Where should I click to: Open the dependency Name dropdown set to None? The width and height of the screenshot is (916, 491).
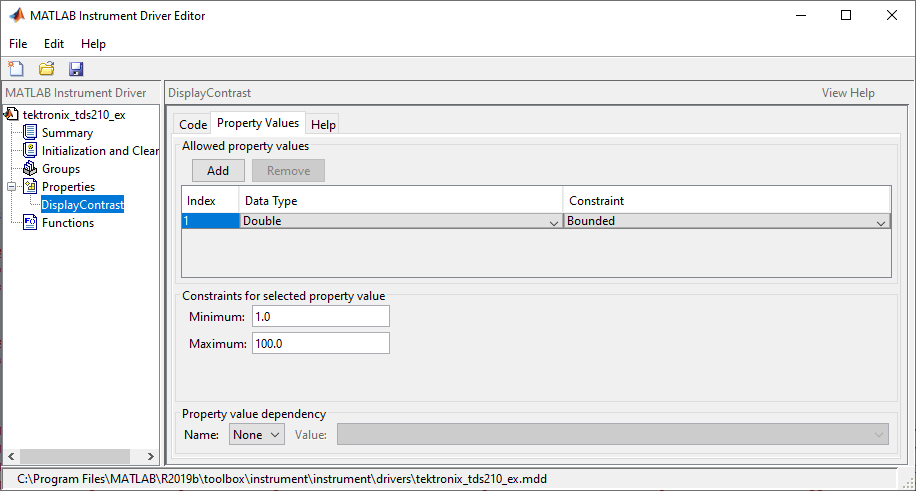click(x=257, y=434)
